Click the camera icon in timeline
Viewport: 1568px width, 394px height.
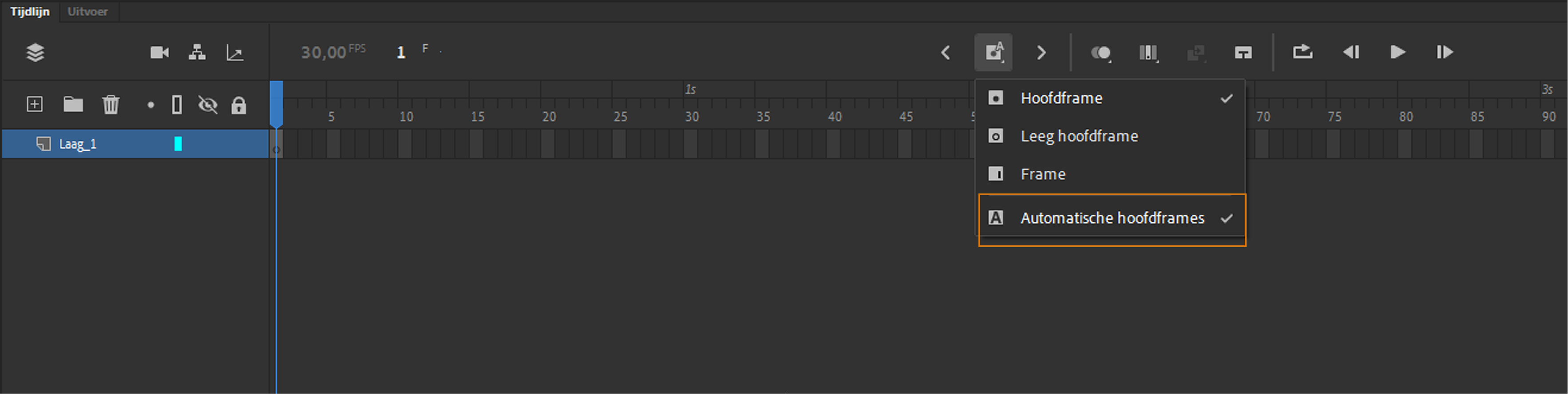(x=159, y=53)
